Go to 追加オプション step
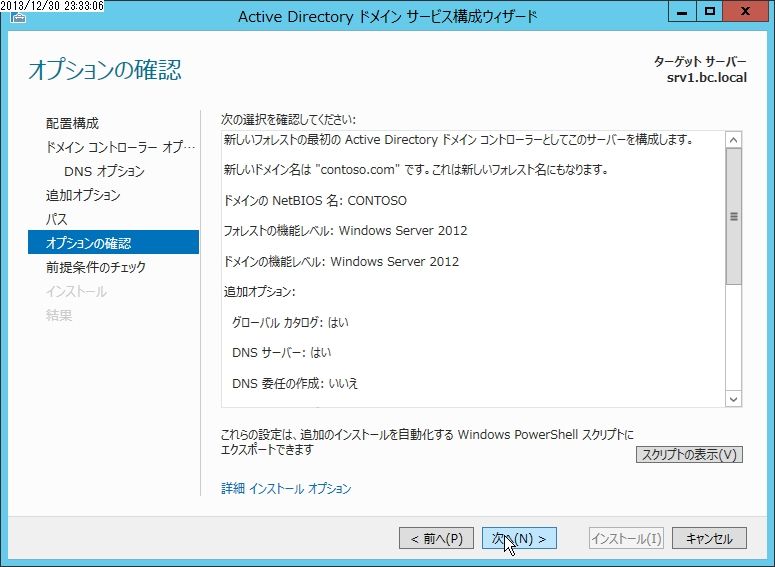This screenshot has height=567, width=775. 83,195
